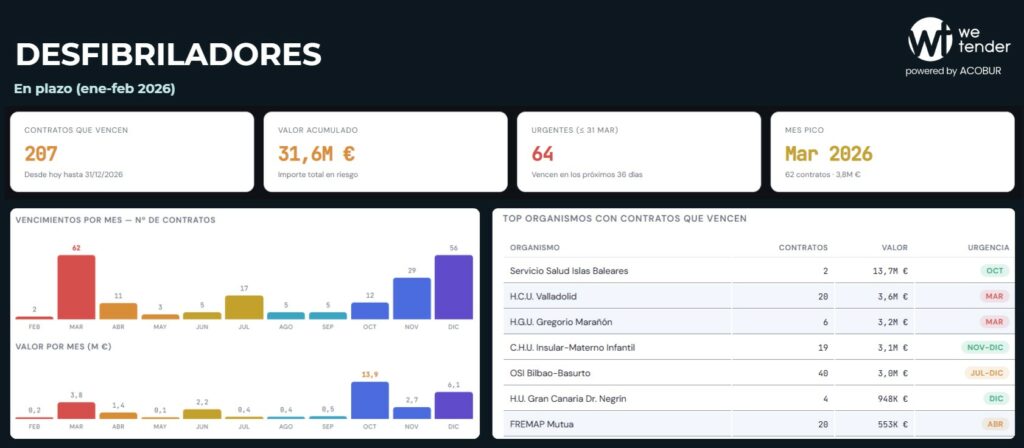Sort table by the Contratos column header
This screenshot has height=448, width=1024.
(803, 247)
